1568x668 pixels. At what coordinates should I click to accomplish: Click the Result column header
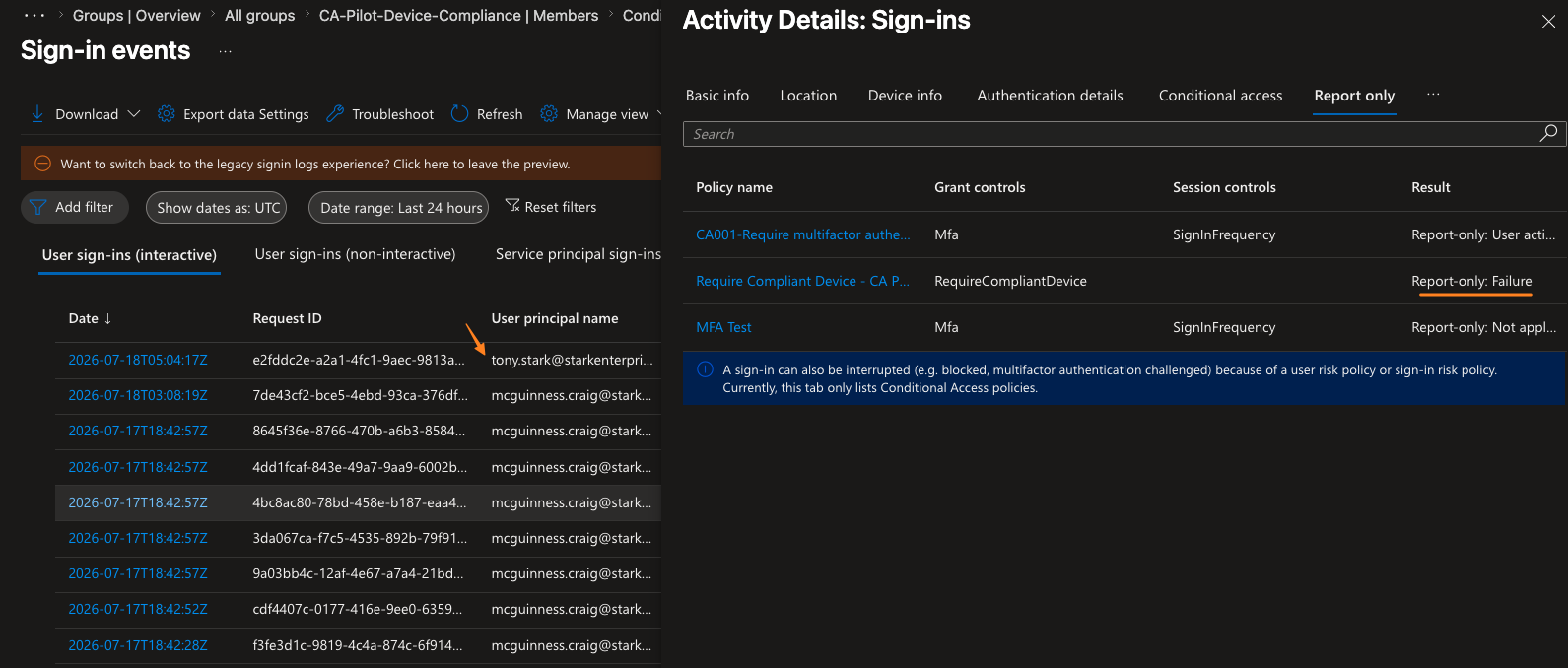point(1431,187)
